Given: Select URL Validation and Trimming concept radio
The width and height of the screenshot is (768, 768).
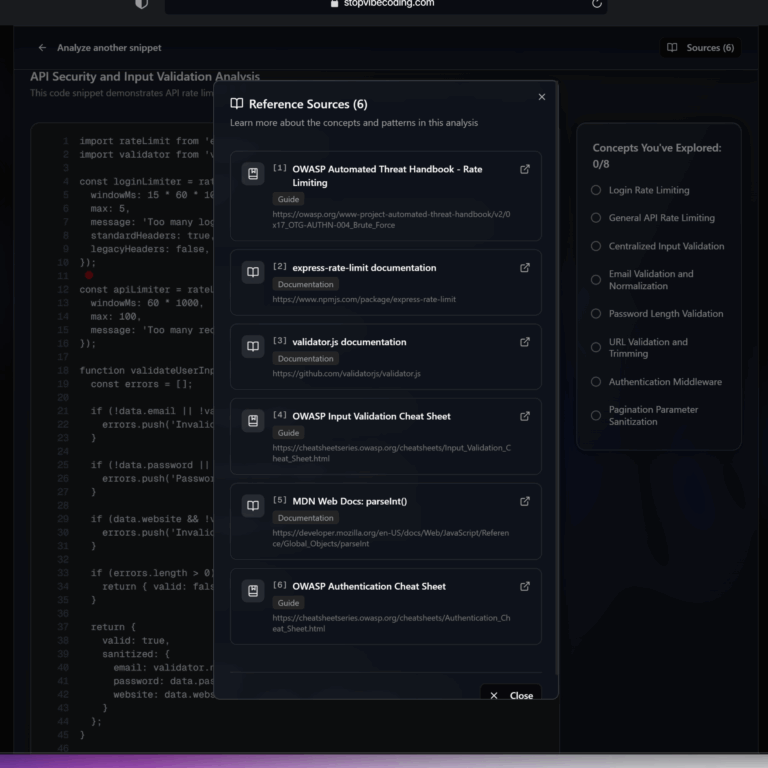Looking at the screenshot, I should click(x=596, y=347).
